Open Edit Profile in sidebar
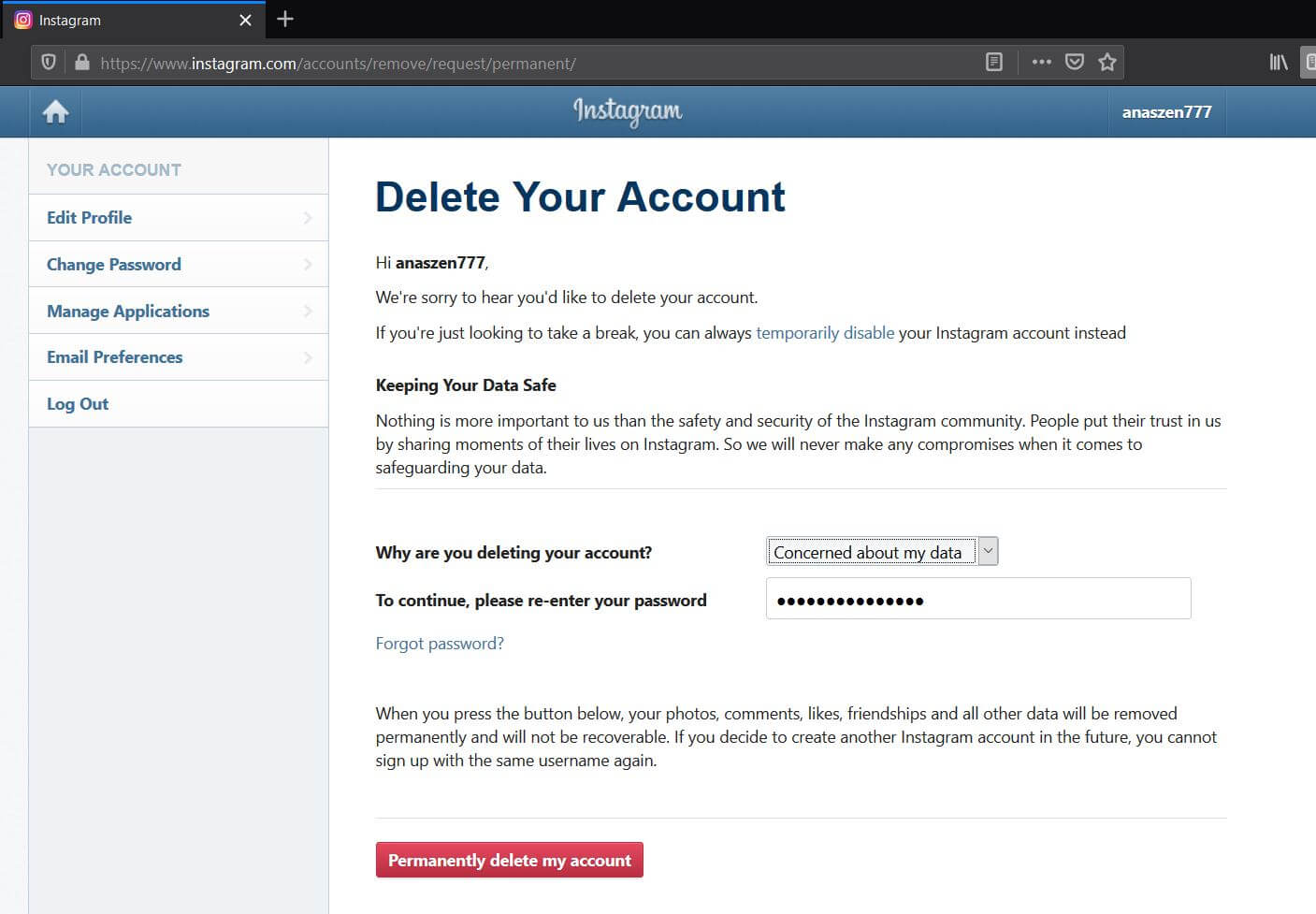This screenshot has width=1316, height=914. (179, 217)
